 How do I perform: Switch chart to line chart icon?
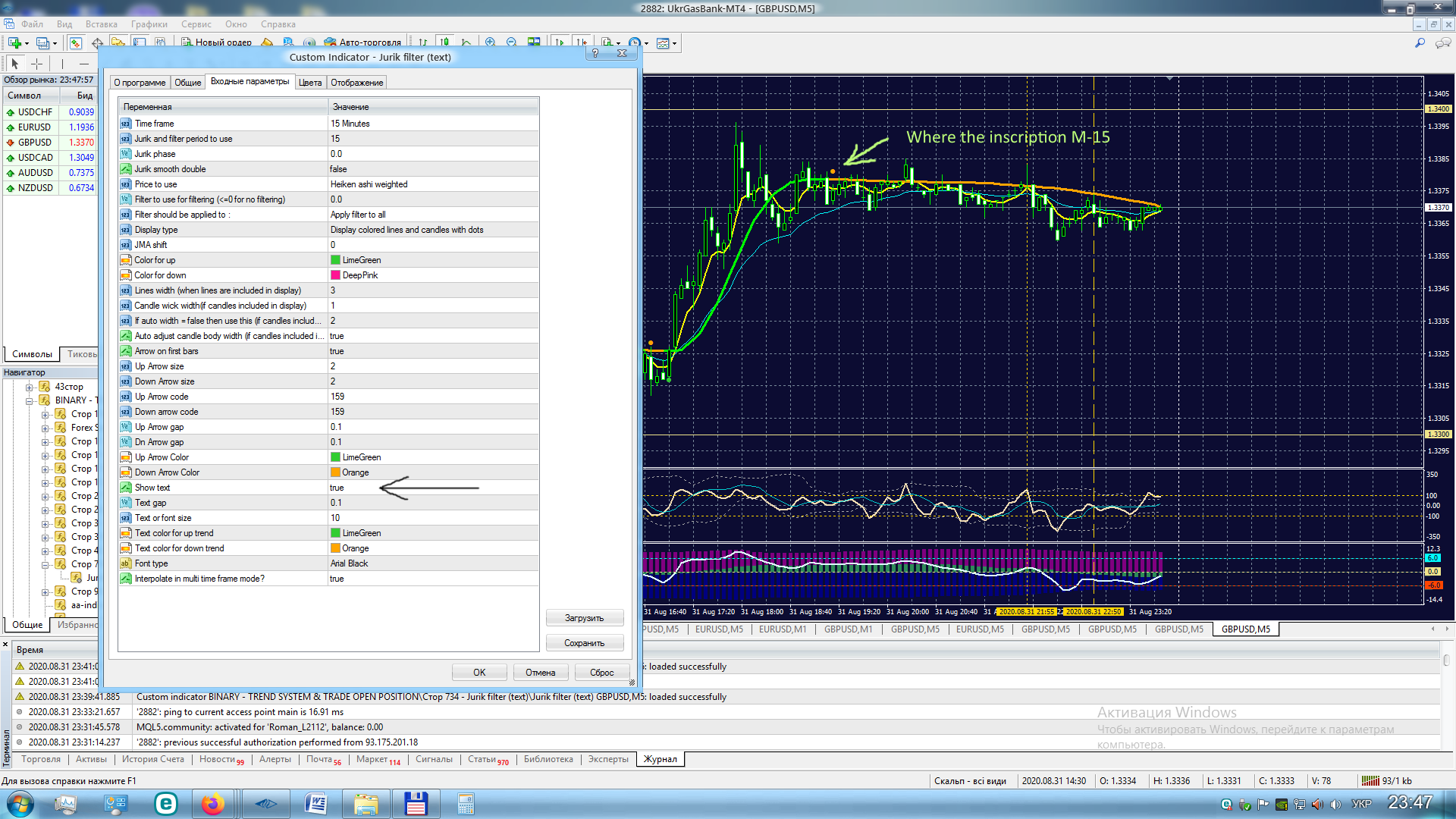(466, 42)
